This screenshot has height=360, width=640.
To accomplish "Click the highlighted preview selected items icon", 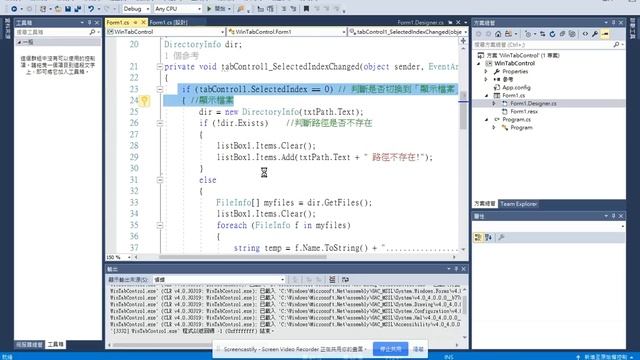I will point(605,34).
